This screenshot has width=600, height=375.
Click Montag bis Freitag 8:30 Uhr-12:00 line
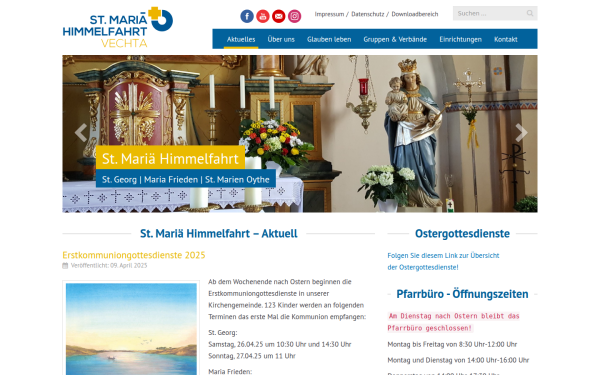(452, 344)
